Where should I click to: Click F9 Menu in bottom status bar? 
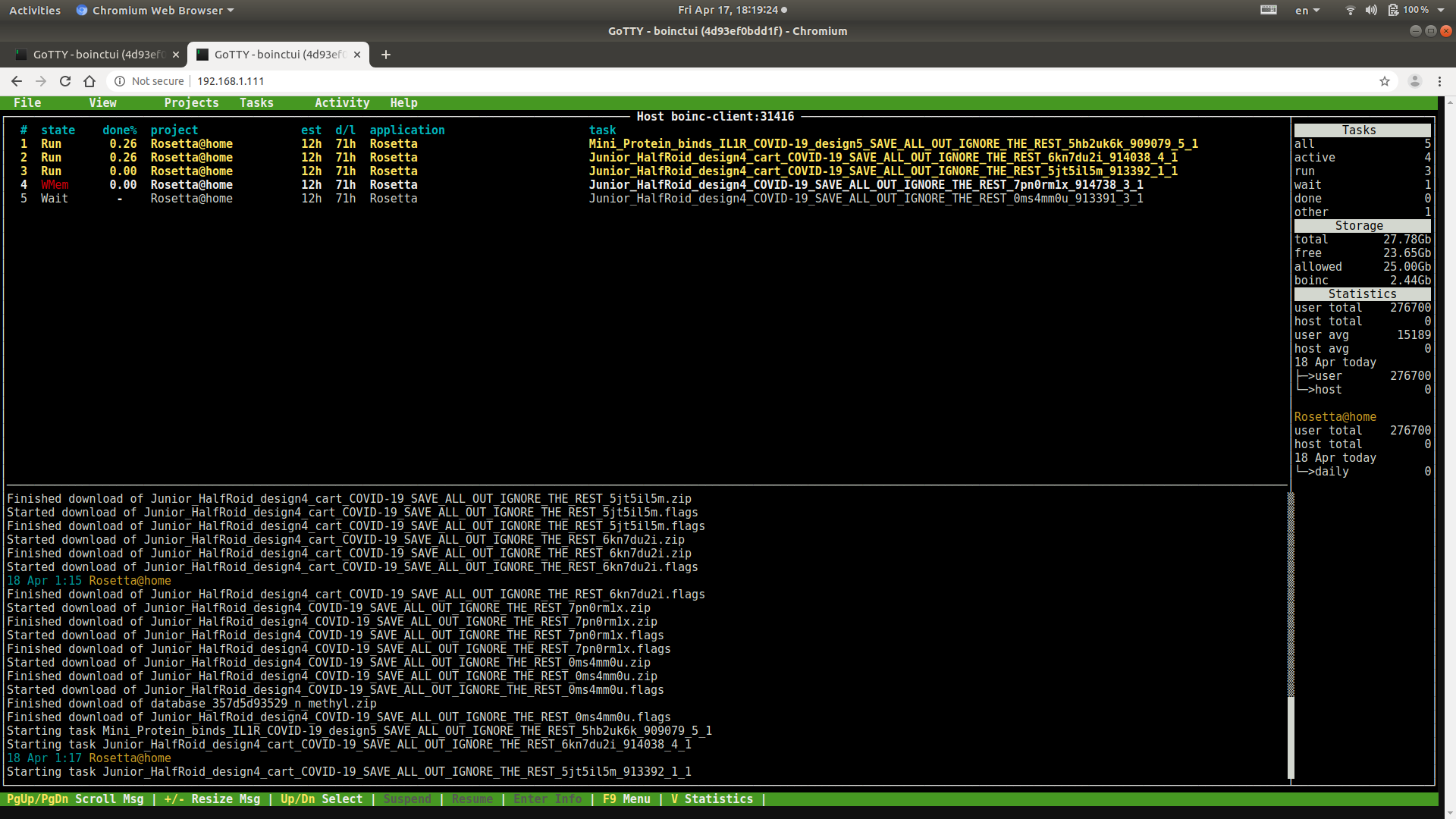(626, 799)
